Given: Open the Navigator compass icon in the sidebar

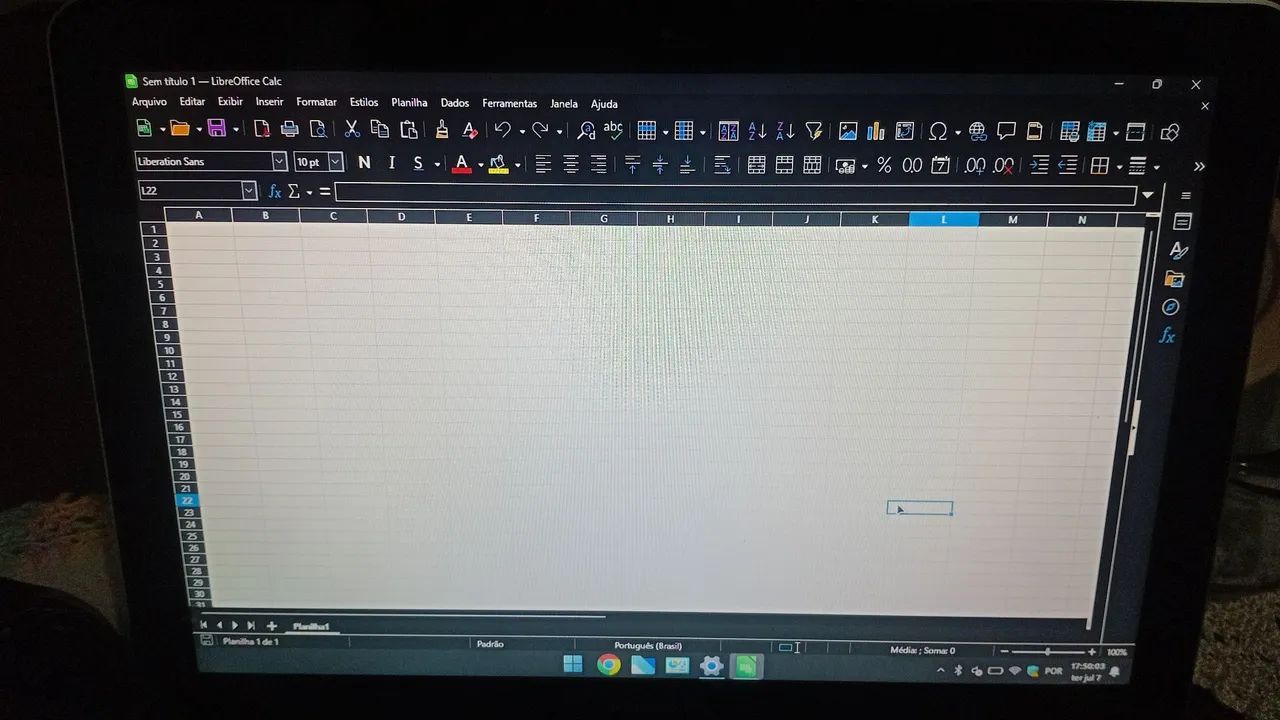Looking at the screenshot, I should pyautogui.click(x=1171, y=307).
